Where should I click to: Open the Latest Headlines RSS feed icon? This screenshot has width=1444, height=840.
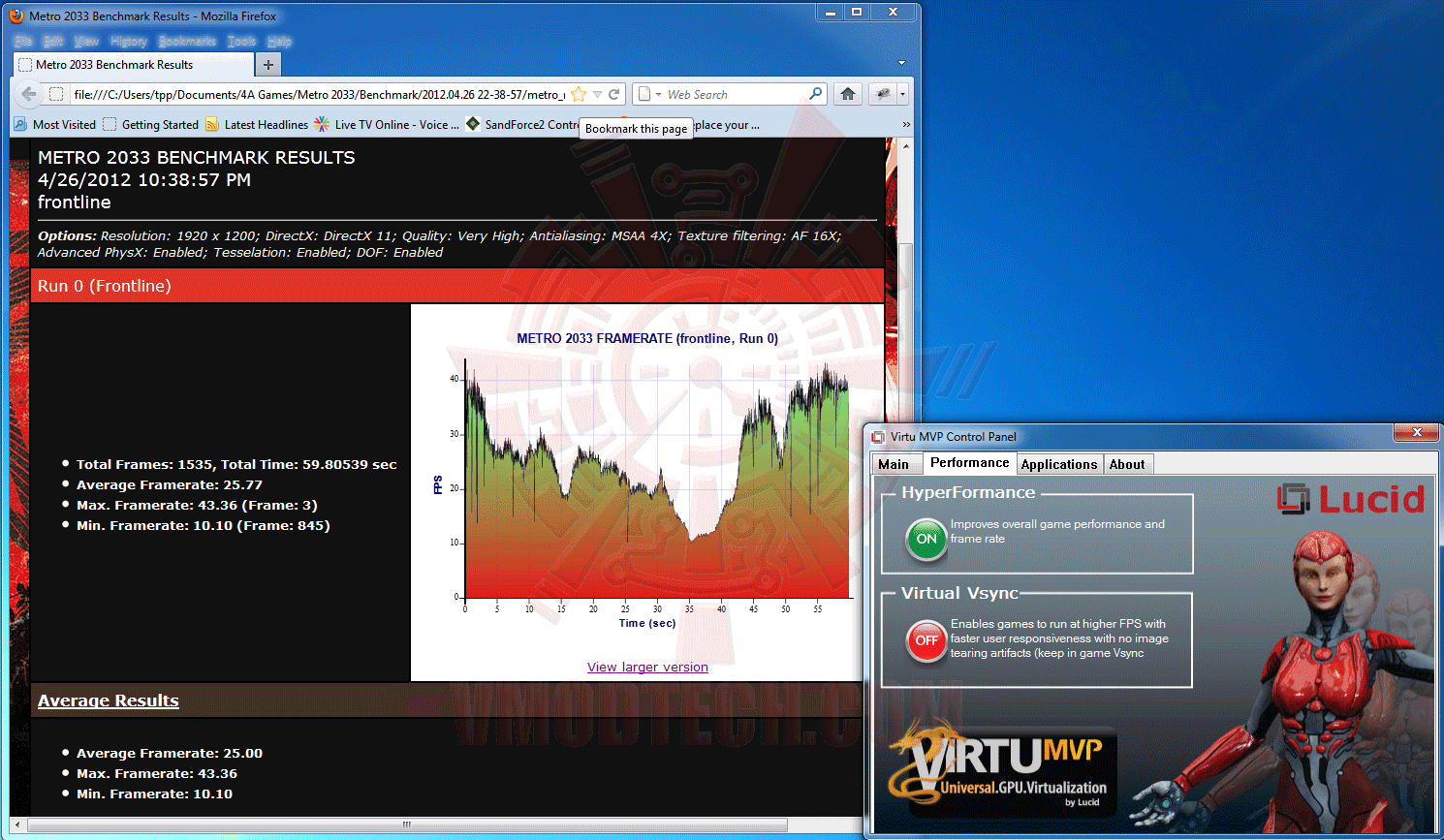212,124
